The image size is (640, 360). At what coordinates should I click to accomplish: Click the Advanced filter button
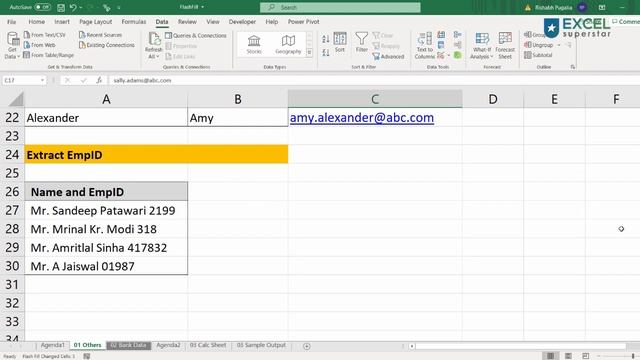click(388, 56)
